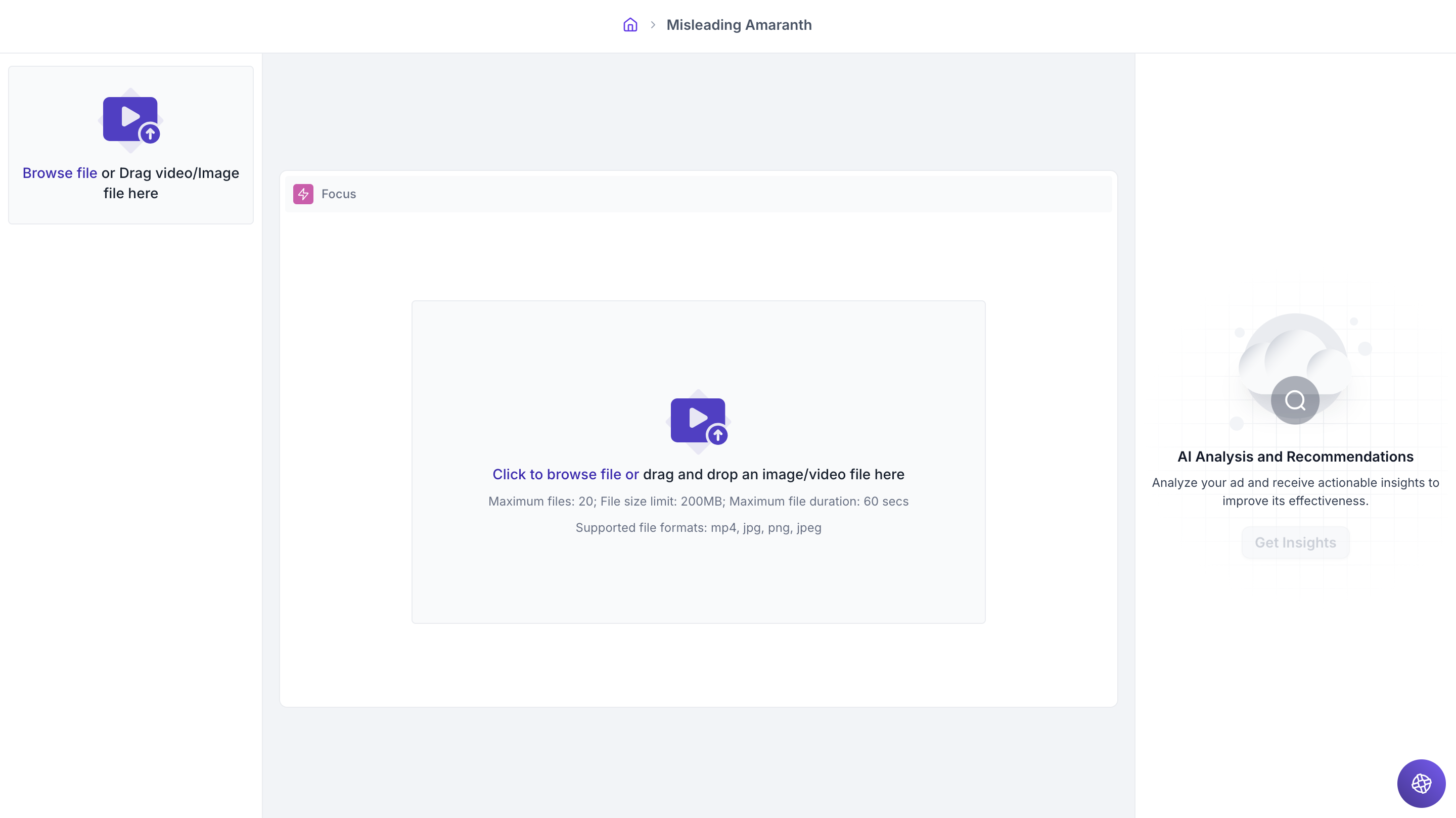
Task: Click the 'Analyze your ad' description text
Action: click(1295, 492)
